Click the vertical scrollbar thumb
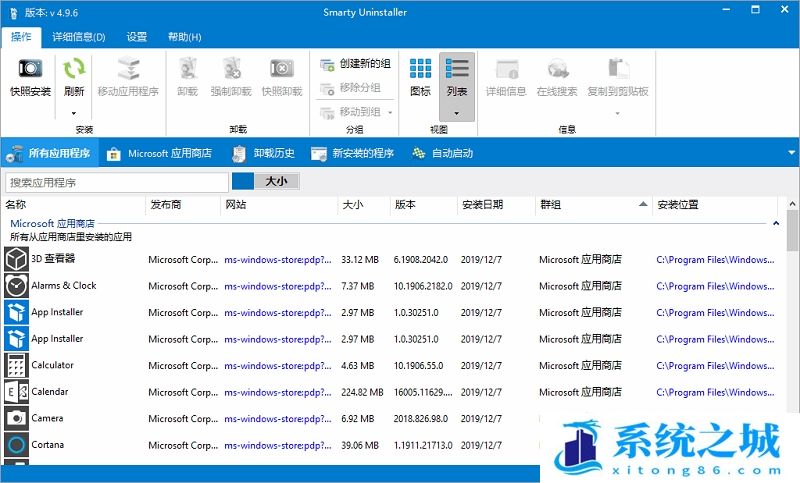The image size is (800, 483). tap(792, 231)
